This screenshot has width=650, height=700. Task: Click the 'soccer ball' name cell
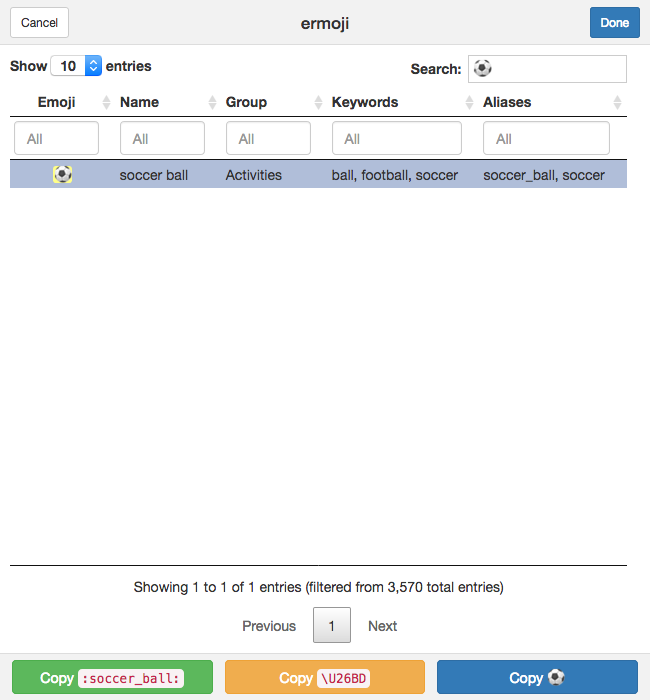154,175
